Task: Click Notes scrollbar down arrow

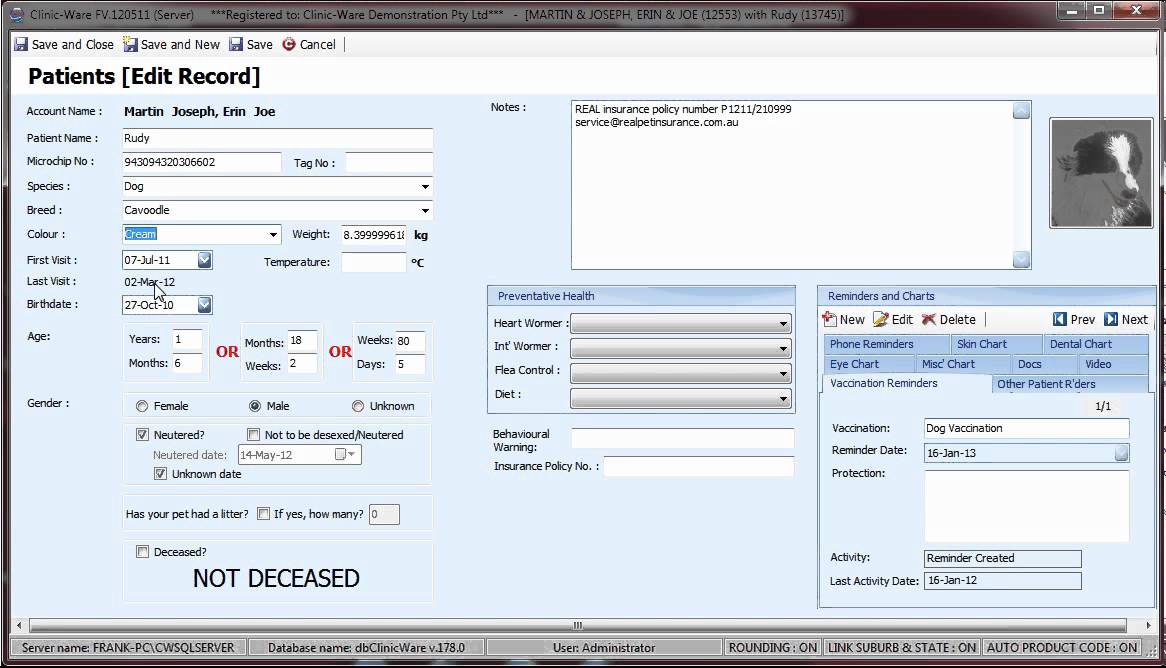Action: [1021, 260]
